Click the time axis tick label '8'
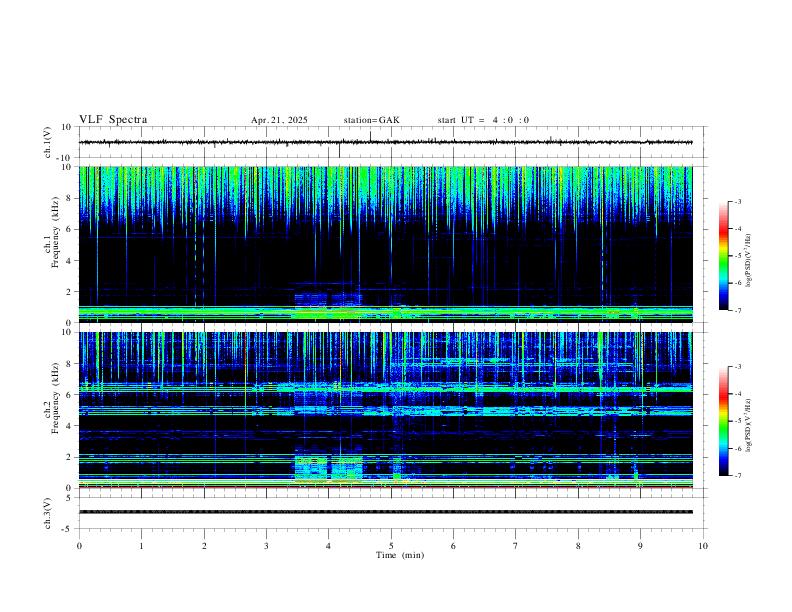This screenshot has width=792, height=612. 578,546
